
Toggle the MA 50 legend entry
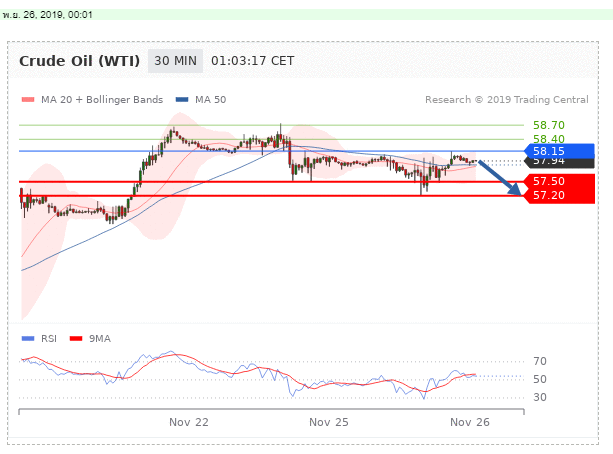click(210, 100)
